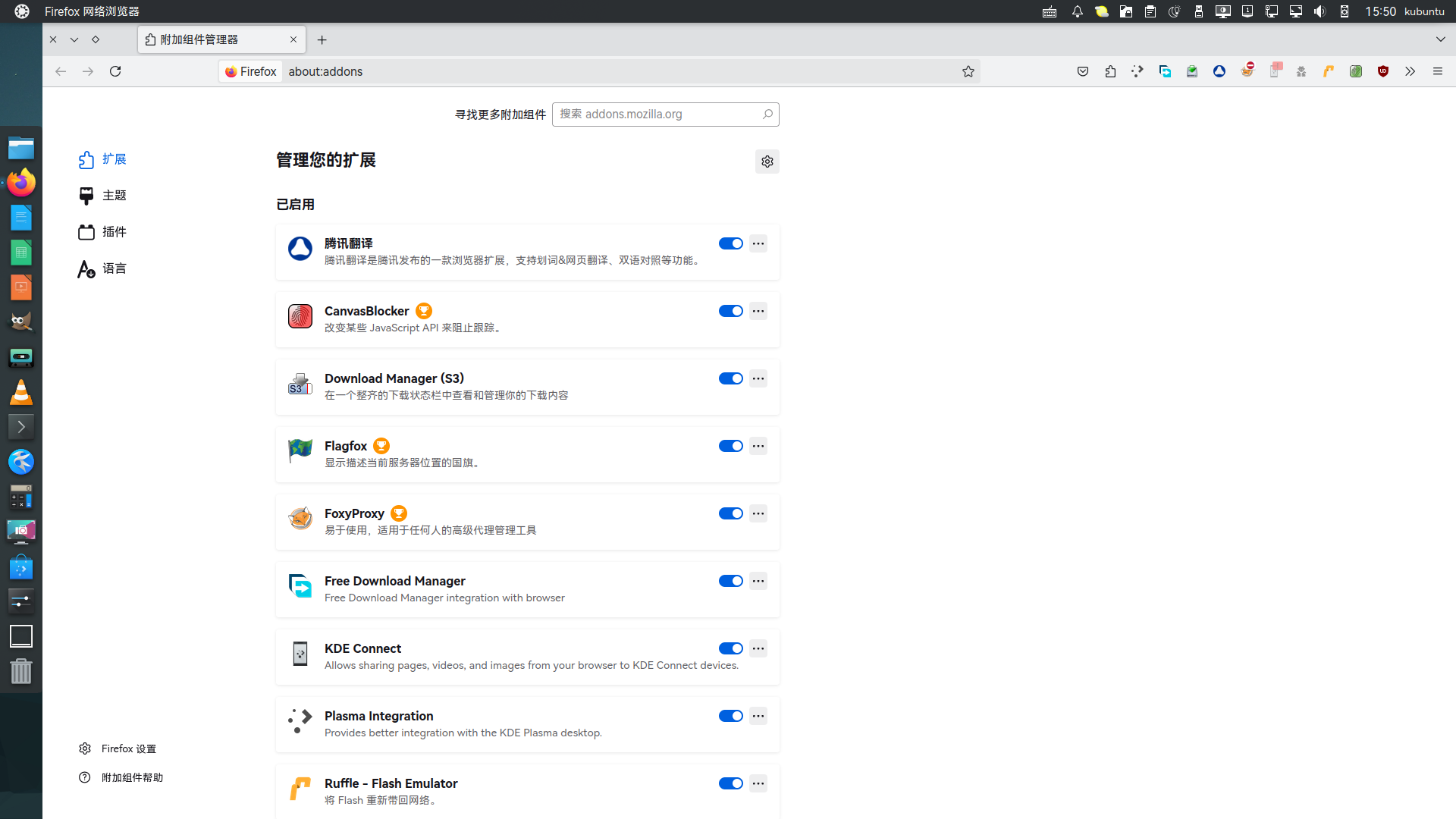The image size is (1456, 819).
Task: List all tabs dropdown arrow
Action: point(1440,39)
